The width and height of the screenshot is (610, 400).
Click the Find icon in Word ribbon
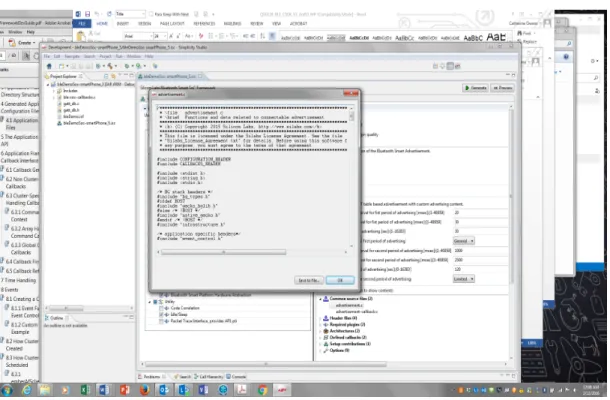524,33
